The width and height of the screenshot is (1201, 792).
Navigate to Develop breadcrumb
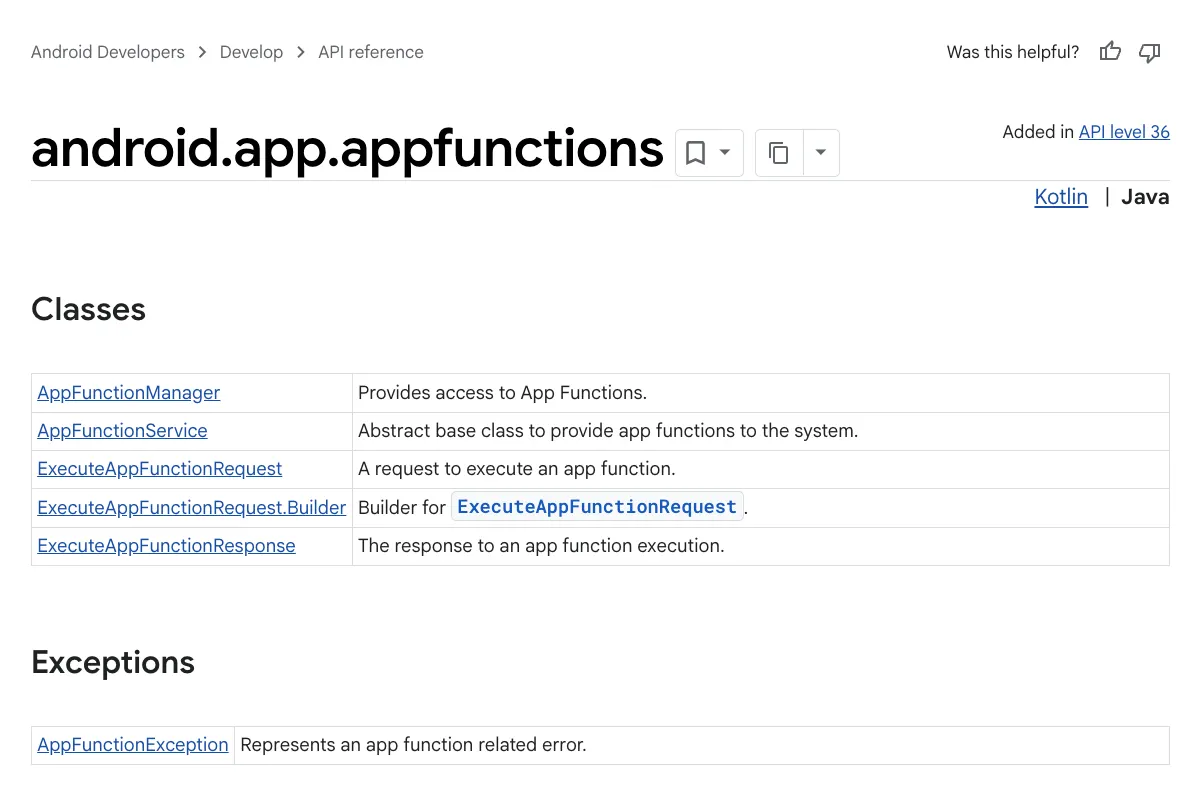[x=251, y=52]
